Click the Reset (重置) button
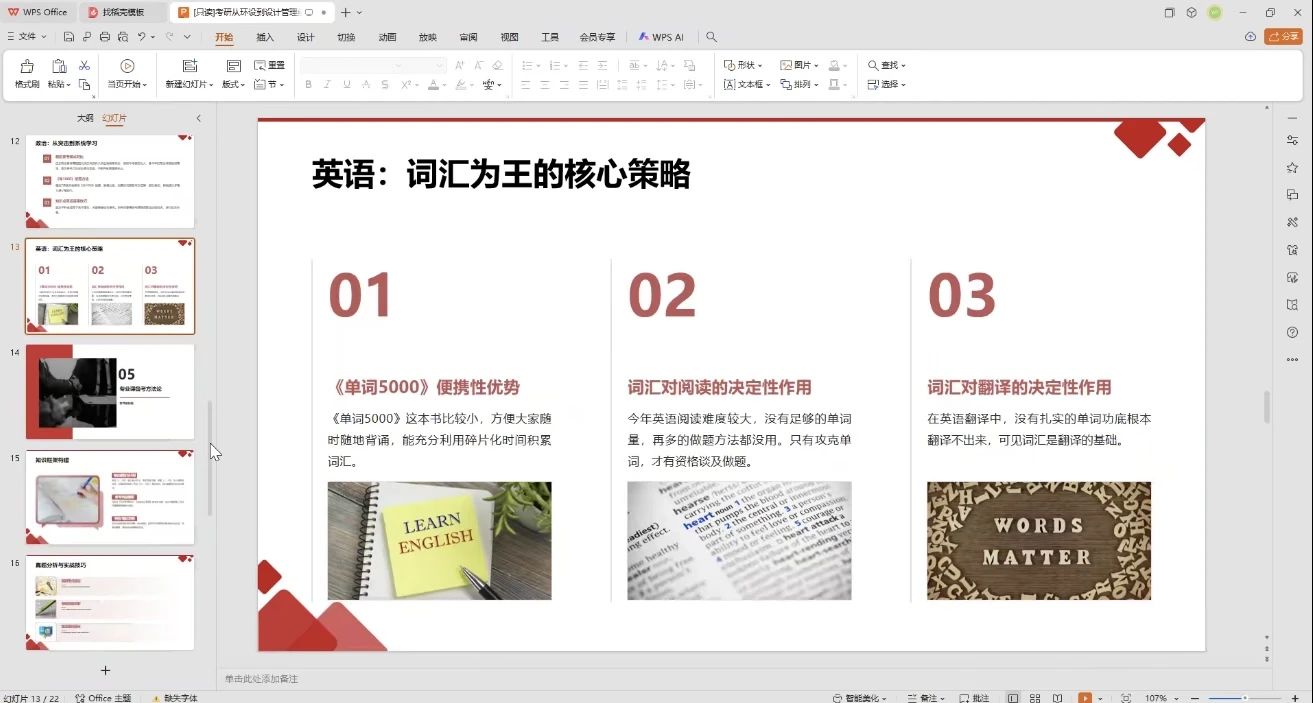 (270, 65)
